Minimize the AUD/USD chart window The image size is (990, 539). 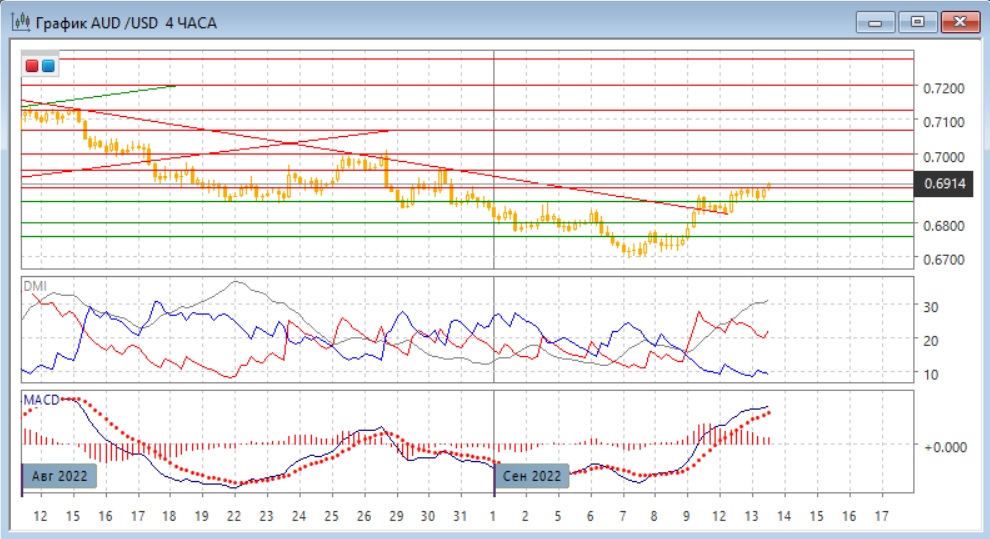point(872,21)
